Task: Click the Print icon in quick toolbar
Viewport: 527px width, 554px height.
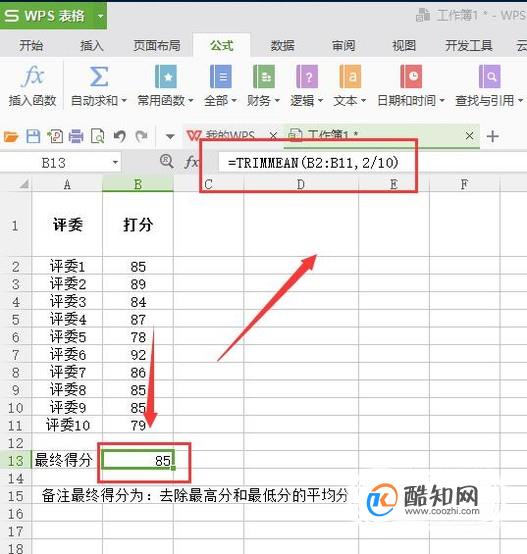Action: click(76, 136)
